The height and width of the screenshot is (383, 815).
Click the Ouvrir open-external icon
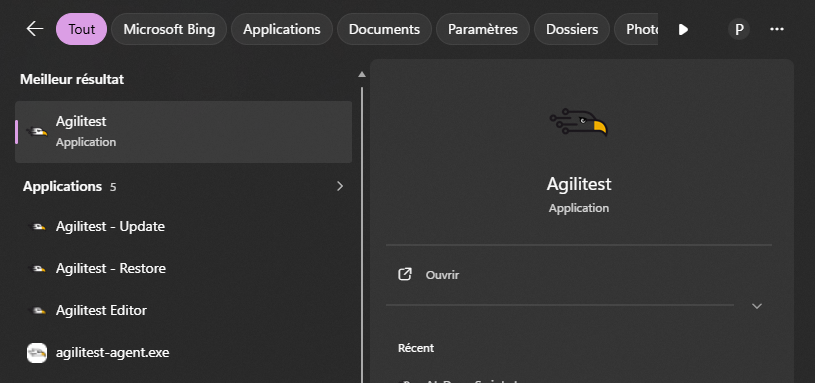point(404,274)
